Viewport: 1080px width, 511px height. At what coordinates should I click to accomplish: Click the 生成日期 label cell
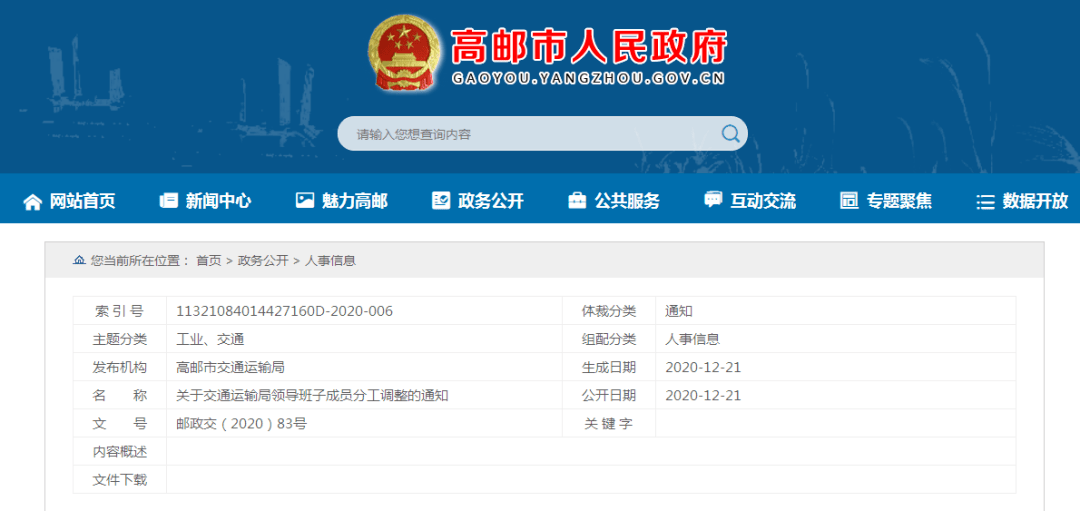609,368
